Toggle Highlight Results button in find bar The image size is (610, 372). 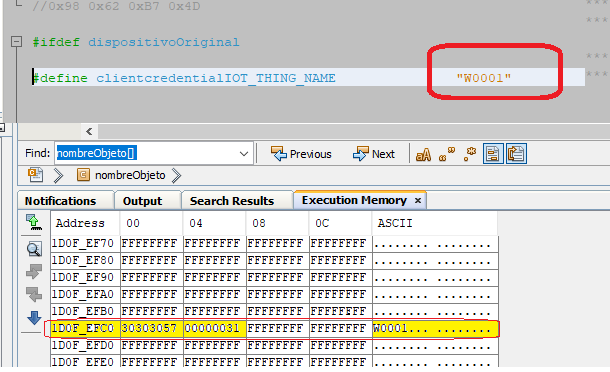tap(493, 154)
